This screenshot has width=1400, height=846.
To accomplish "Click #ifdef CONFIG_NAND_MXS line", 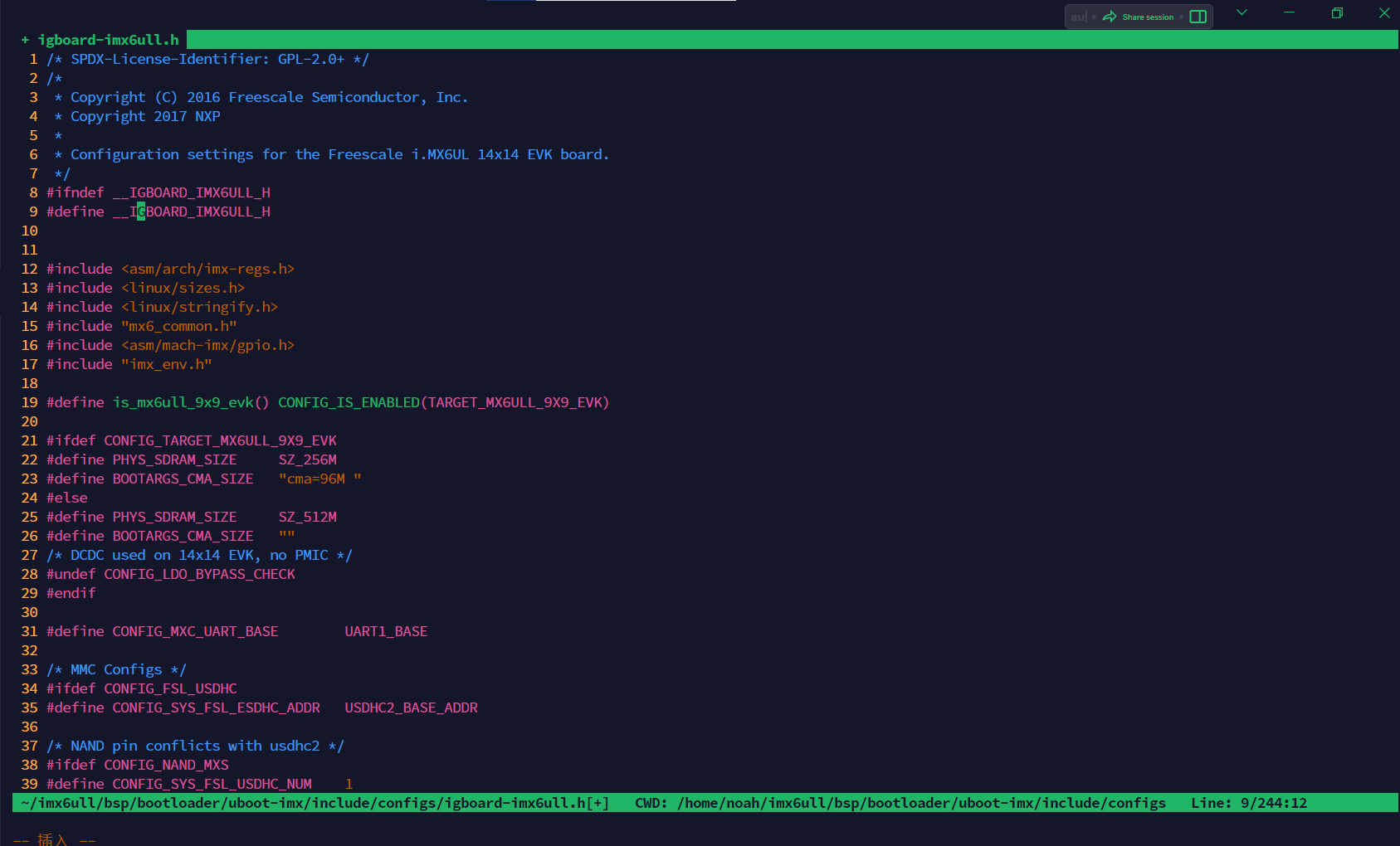I will pos(138,765).
